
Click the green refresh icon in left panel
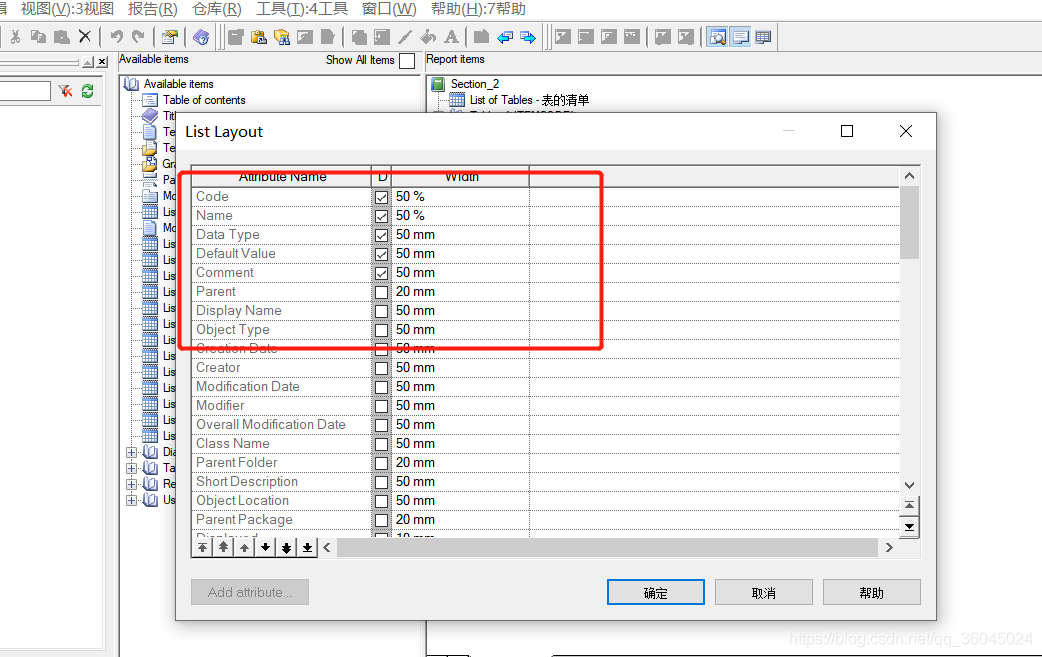[x=87, y=91]
